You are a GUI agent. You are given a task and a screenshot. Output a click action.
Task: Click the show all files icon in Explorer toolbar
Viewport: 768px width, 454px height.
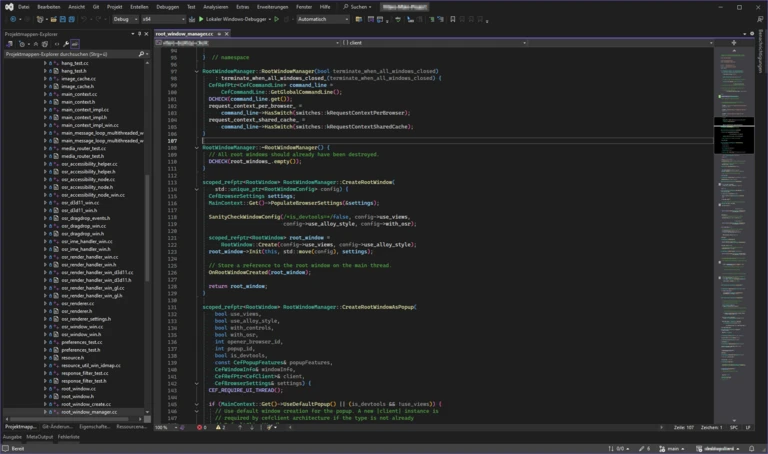click(45, 44)
